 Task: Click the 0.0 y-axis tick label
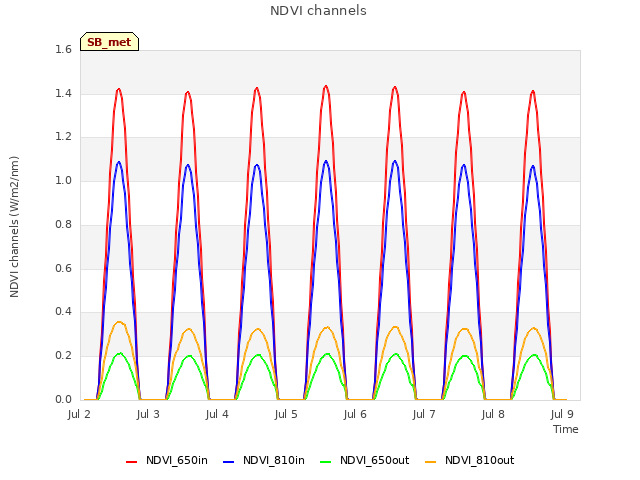(x=63, y=399)
